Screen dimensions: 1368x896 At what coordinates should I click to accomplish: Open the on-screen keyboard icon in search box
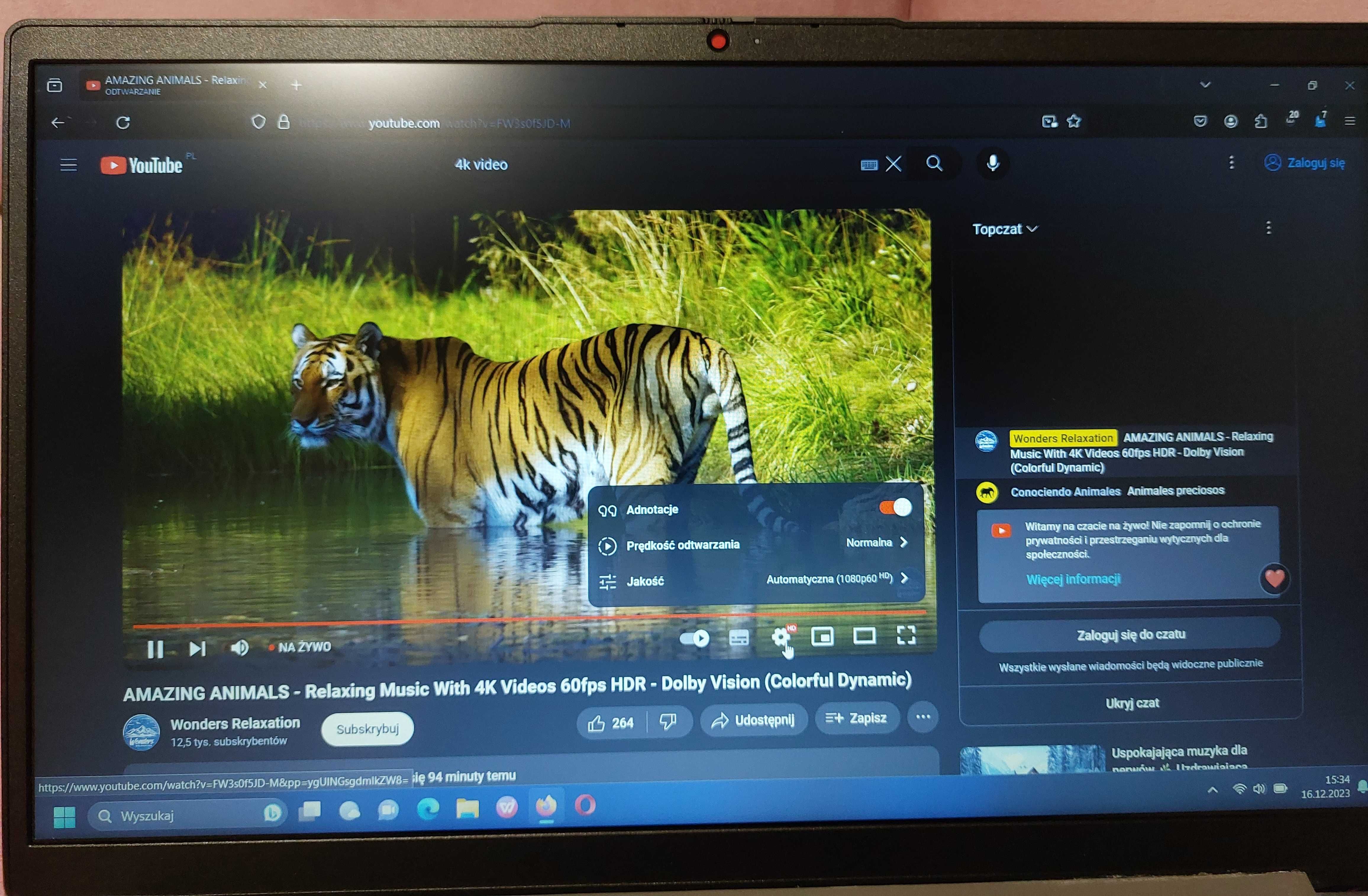pyautogui.click(x=869, y=165)
